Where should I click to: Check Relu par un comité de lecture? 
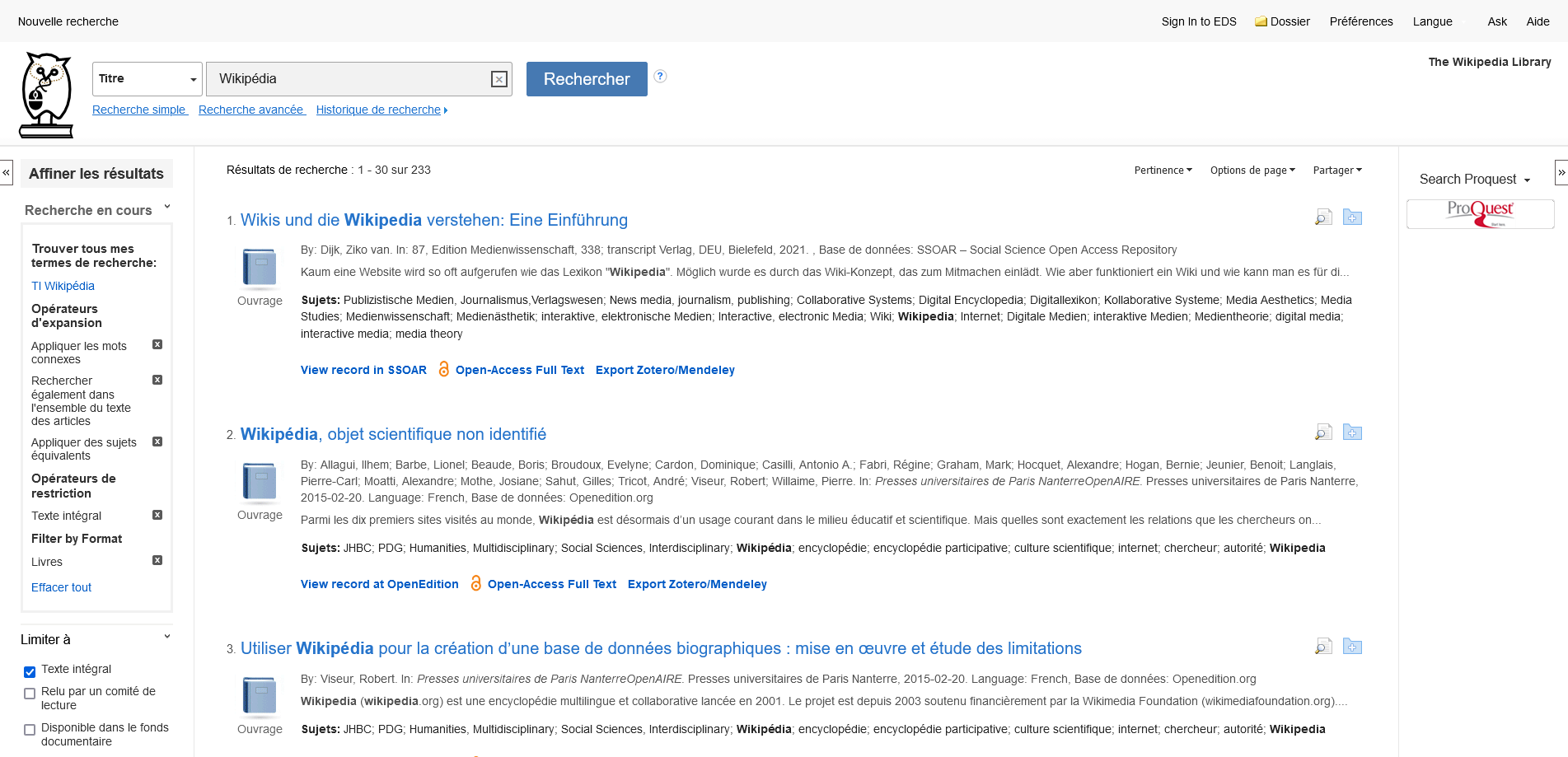pos(30,694)
